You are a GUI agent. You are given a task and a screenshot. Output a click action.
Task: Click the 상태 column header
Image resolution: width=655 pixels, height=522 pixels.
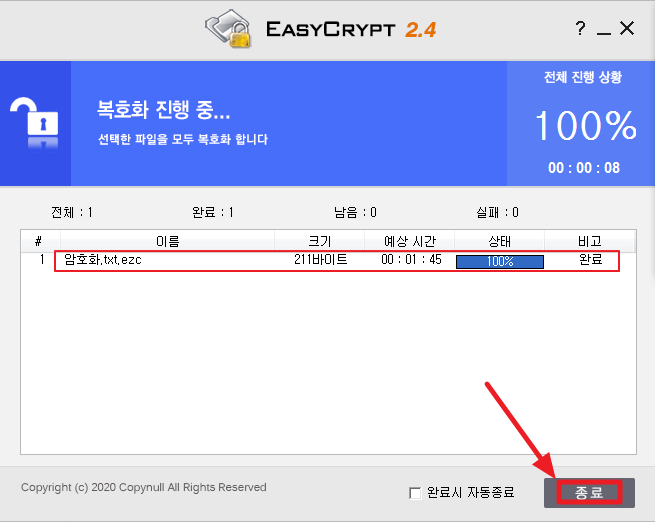pos(499,241)
